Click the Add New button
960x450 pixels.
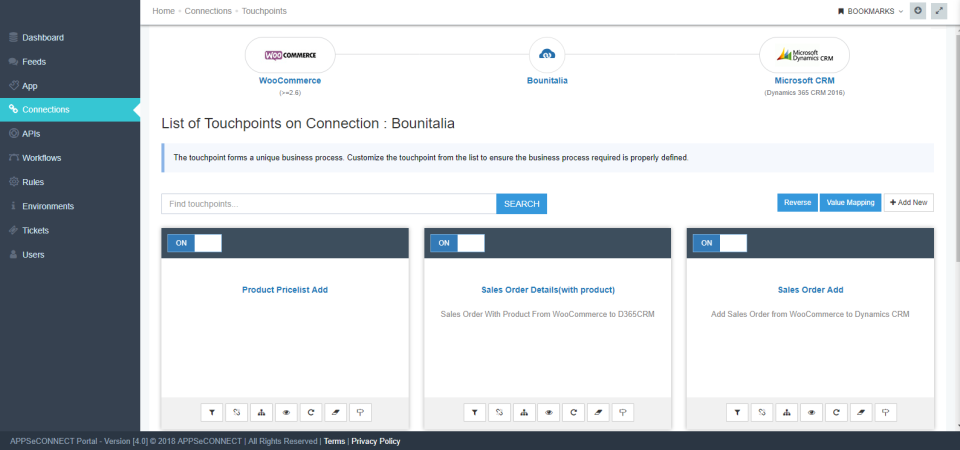coord(909,203)
